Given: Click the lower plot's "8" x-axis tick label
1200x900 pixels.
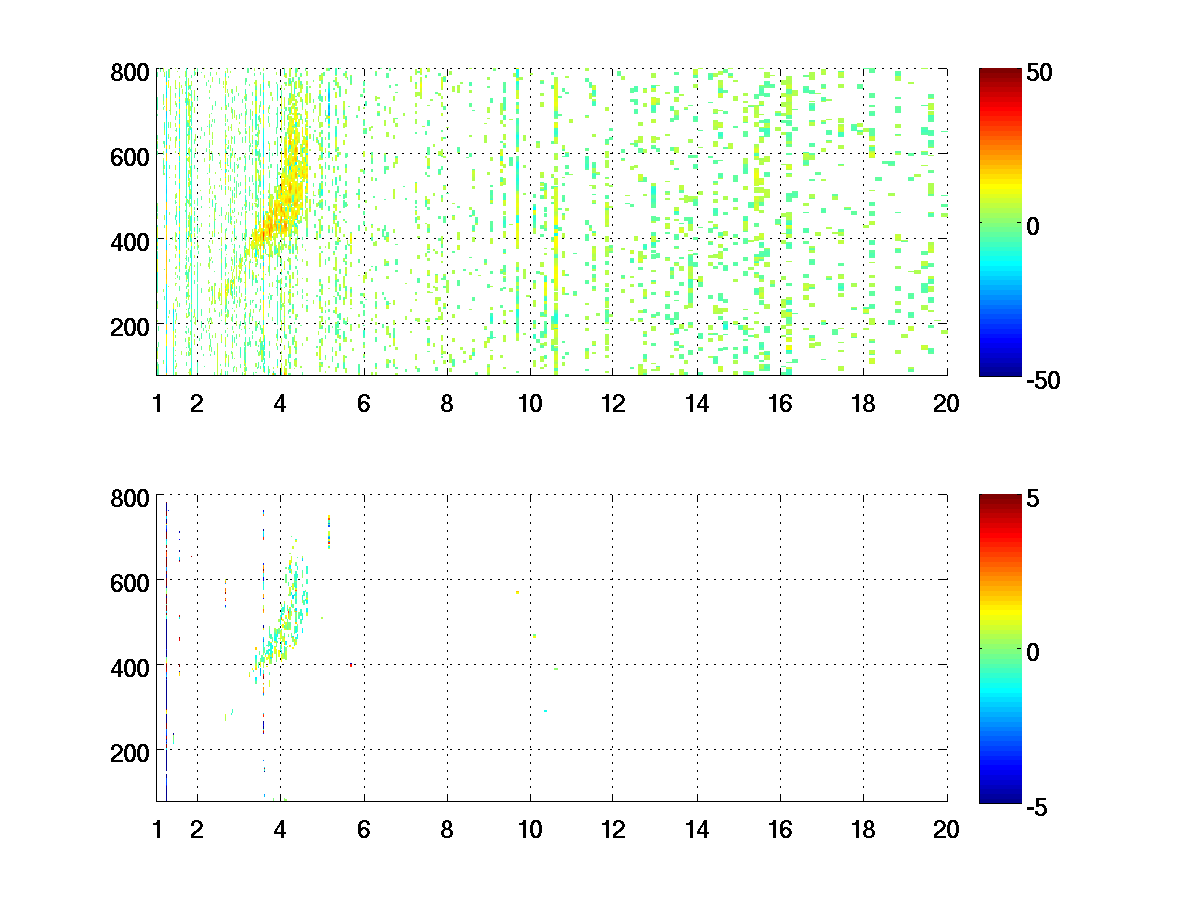Looking at the screenshot, I should click(x=447, y=830).
